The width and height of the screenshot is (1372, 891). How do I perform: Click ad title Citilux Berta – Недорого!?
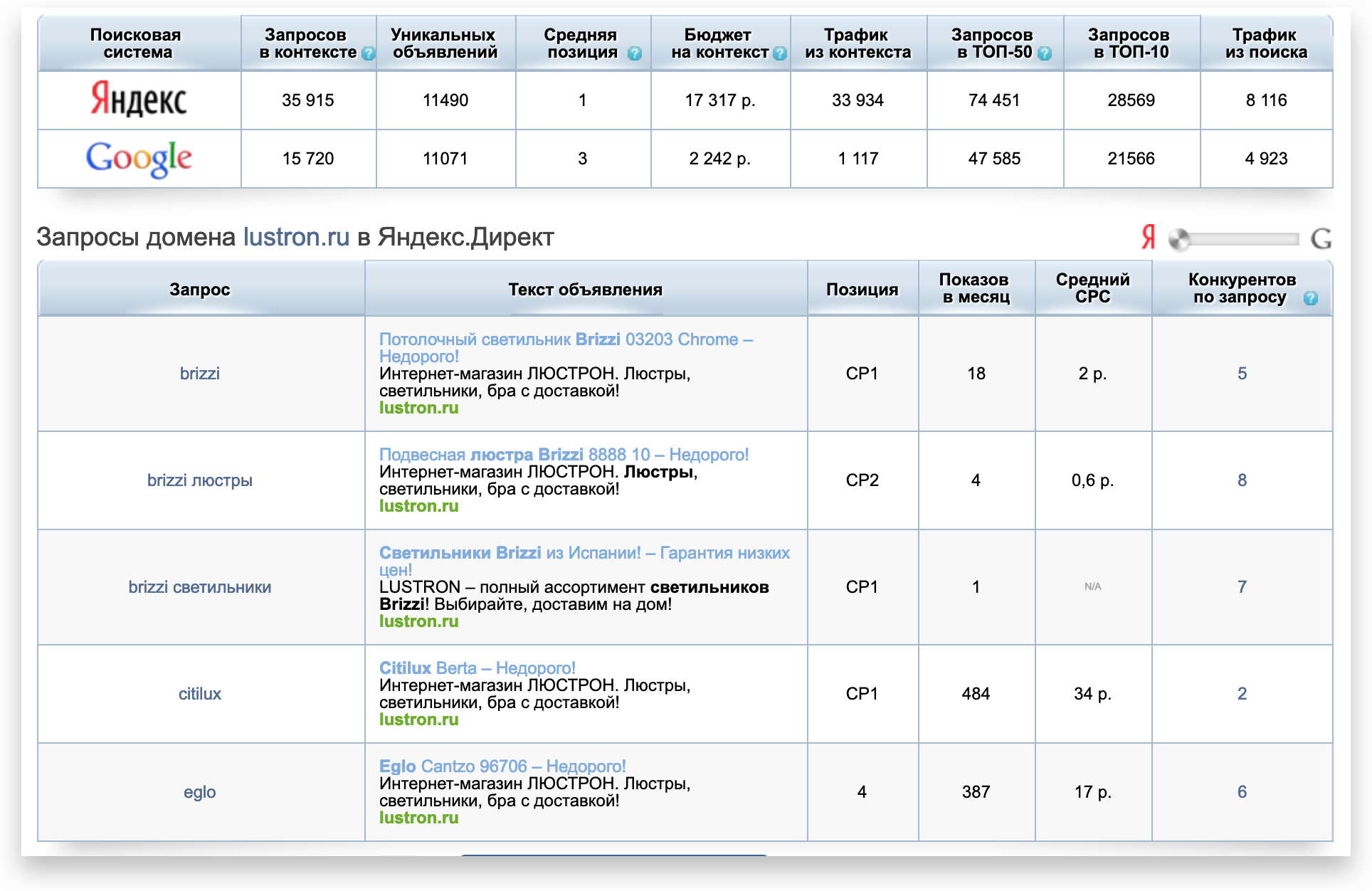[x=477, y=668]
